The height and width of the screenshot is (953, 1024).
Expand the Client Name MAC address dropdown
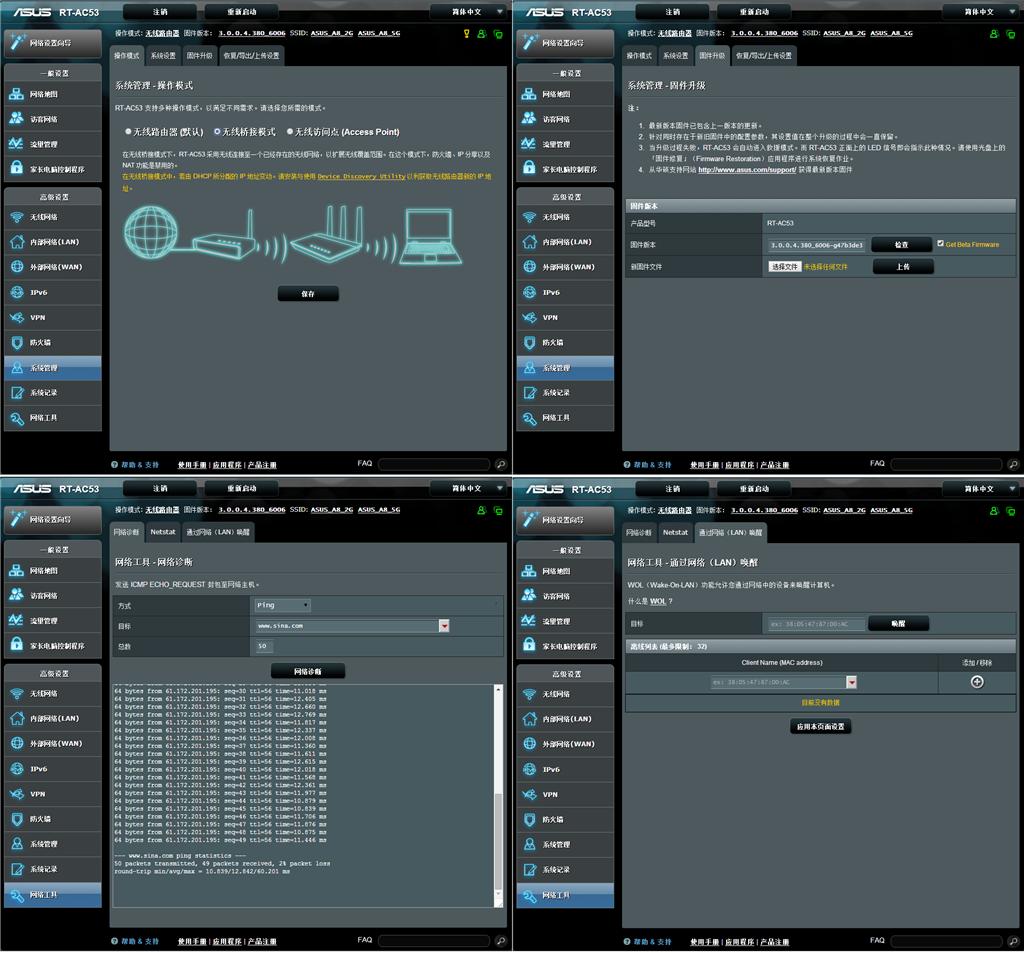(x=852, y=682)
